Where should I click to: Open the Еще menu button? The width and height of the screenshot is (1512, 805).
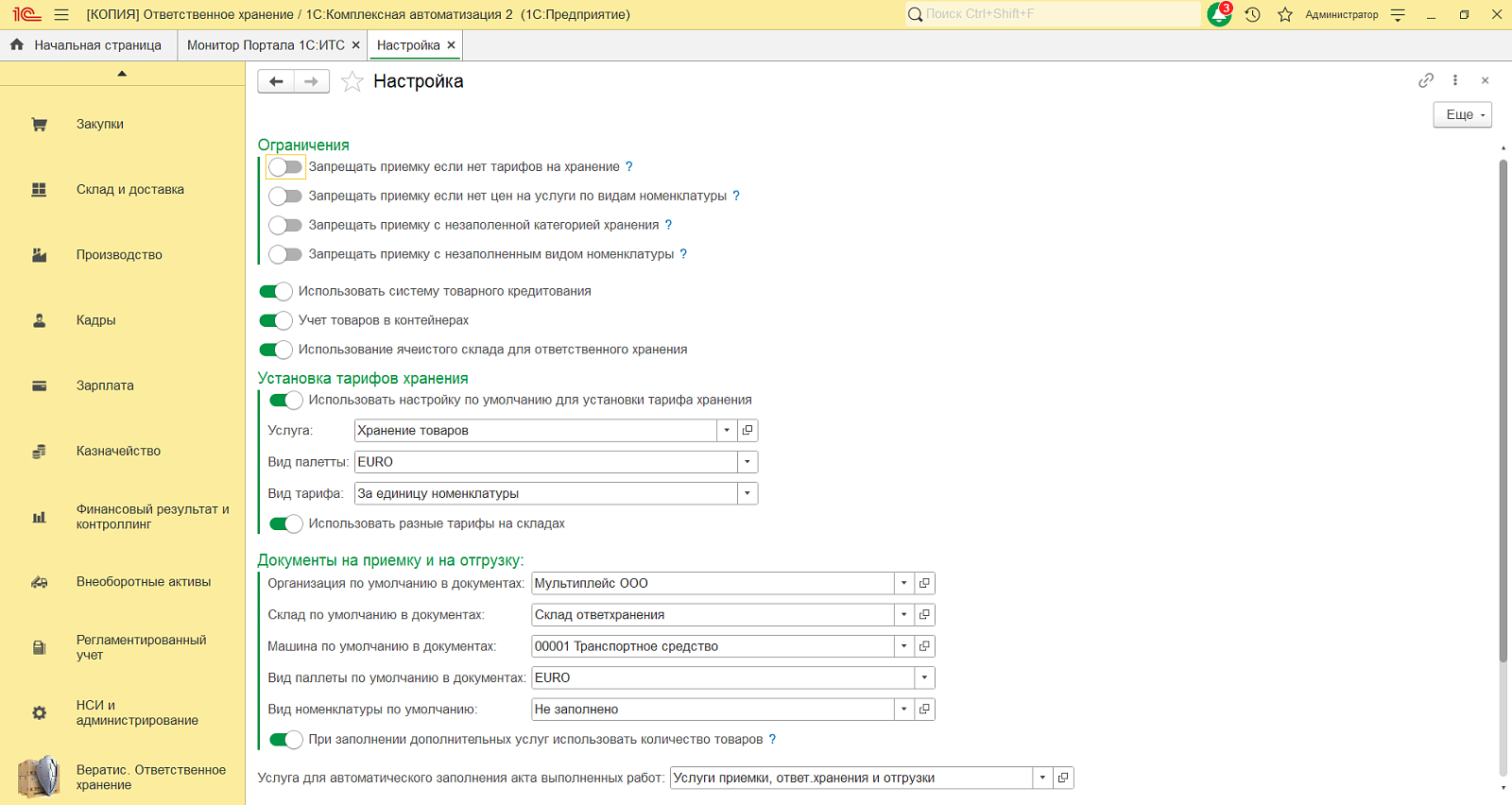[x=1463, y=114]
